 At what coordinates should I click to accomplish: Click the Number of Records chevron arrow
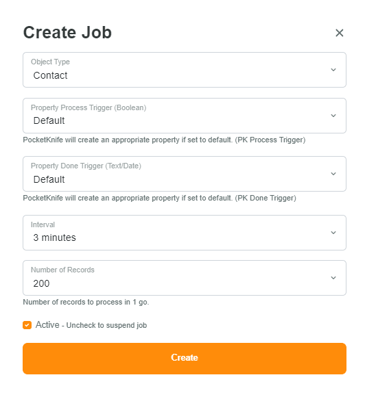click(333, 278)
